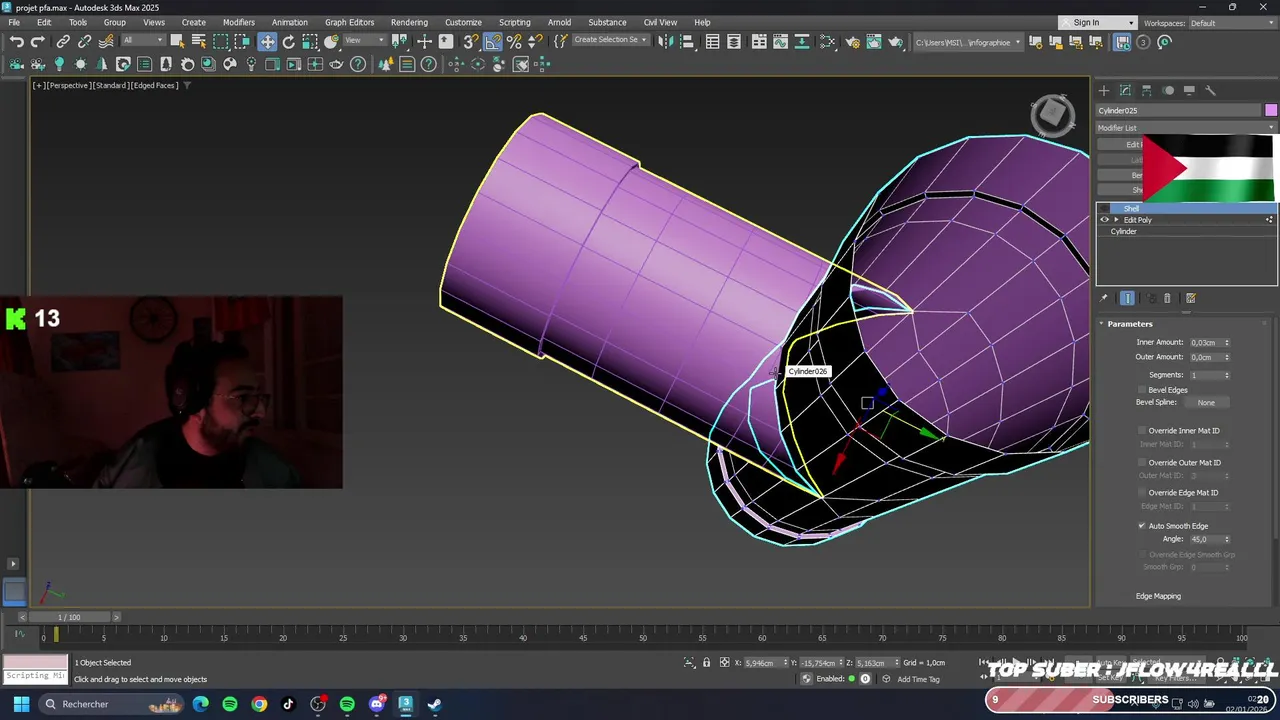
Task: Open the View reference coordinate dropdown
Action: point(365,41)
